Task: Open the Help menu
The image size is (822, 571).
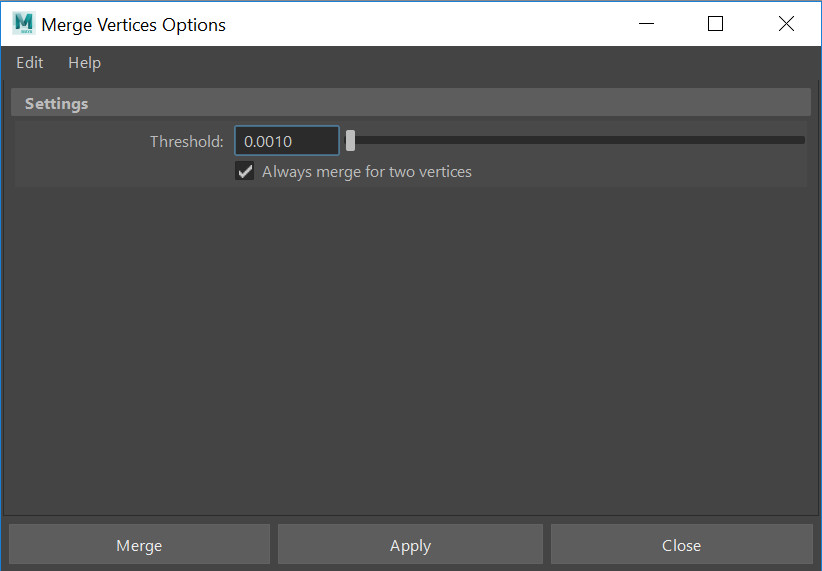Action: [x=84, y=63]
